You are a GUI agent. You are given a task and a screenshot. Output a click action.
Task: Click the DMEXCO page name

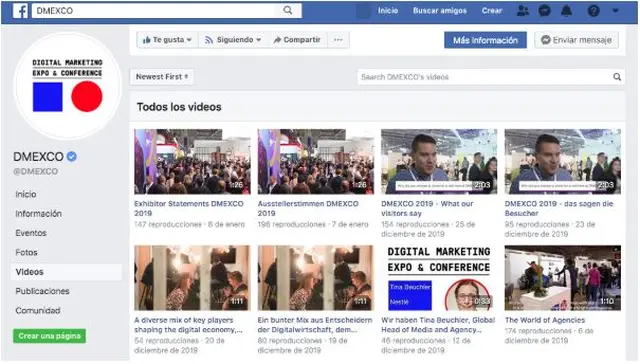pos(38,157)
